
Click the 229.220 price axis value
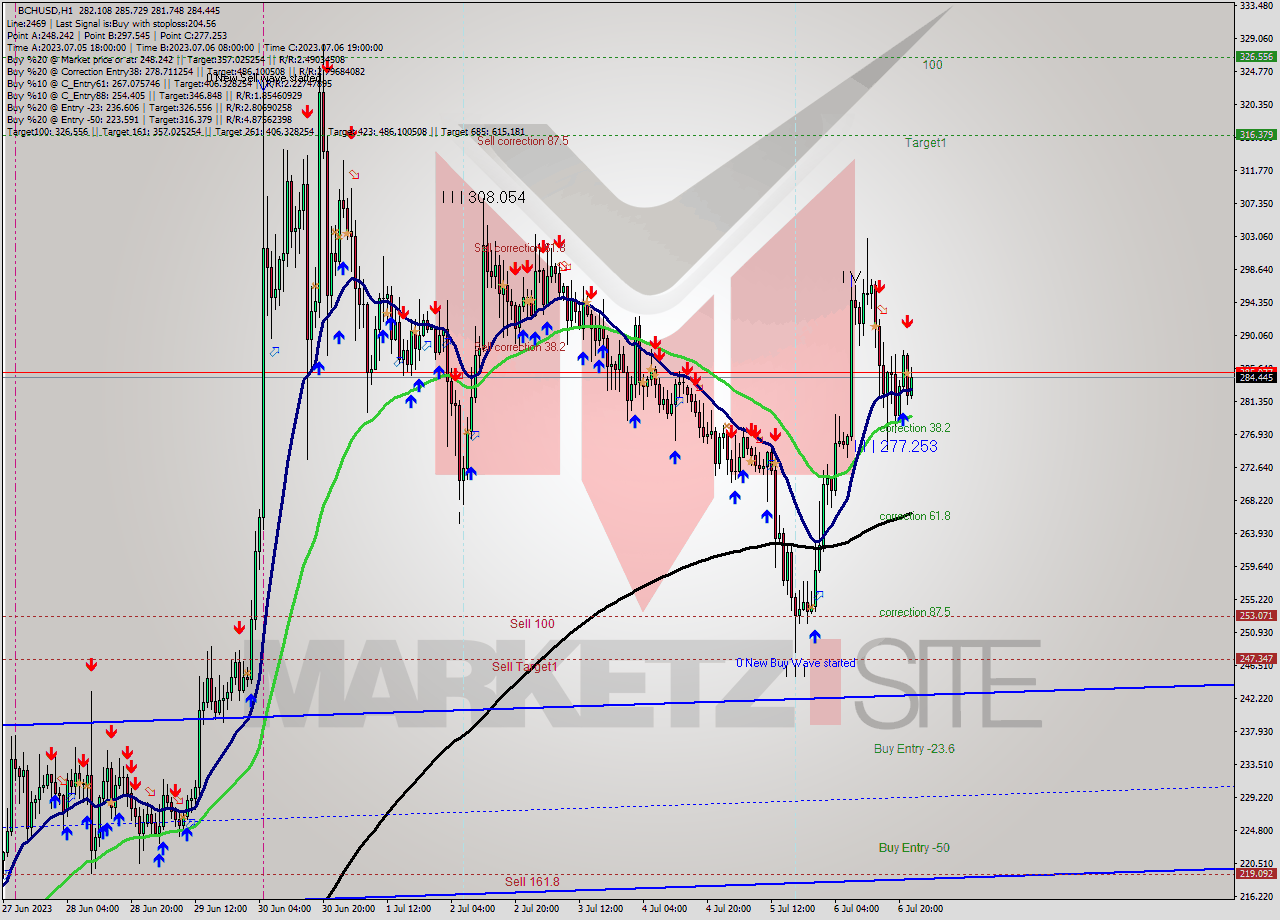[x=1256, y=798]
